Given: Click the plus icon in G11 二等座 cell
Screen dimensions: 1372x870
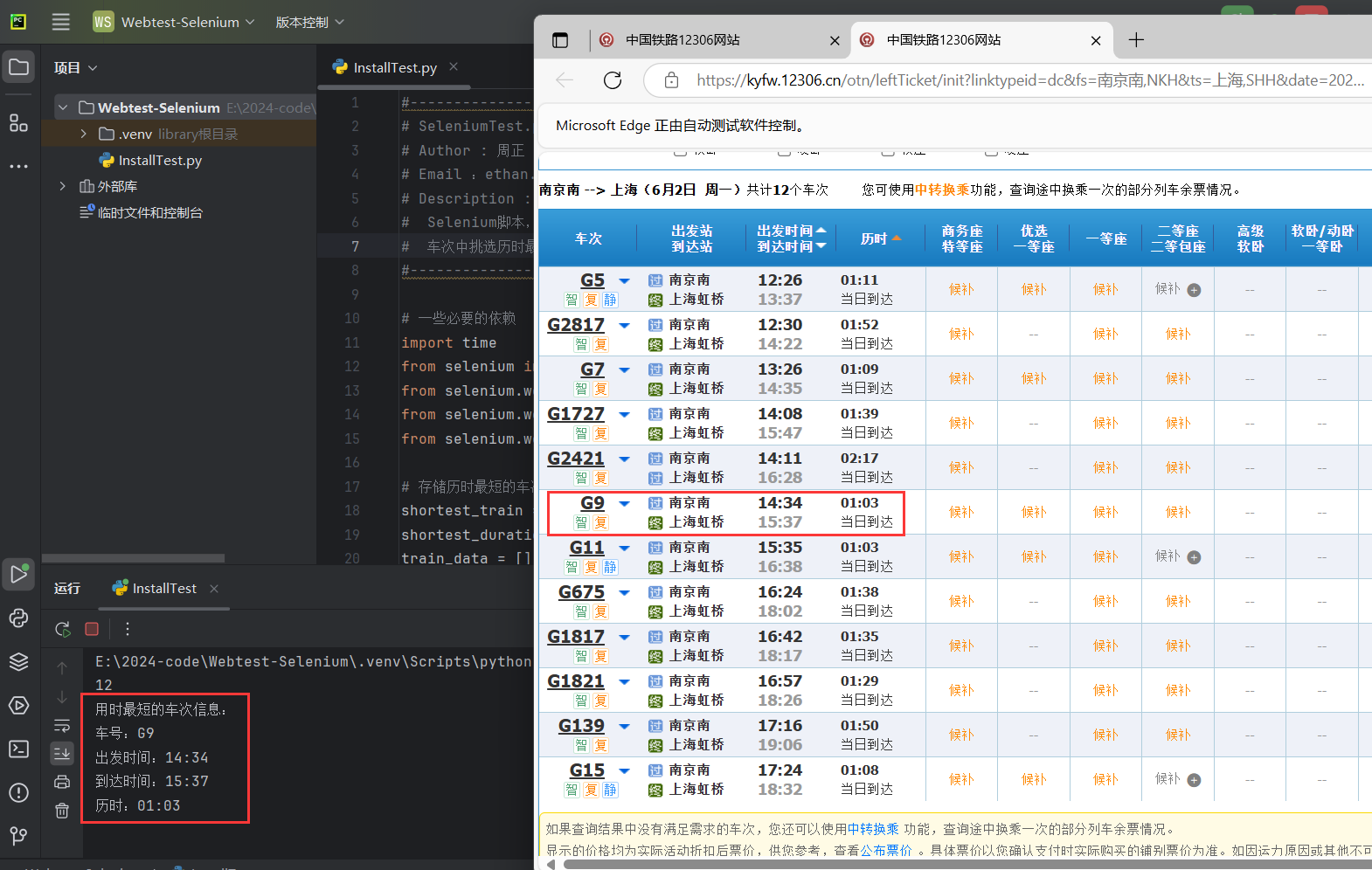Looking at the screenshot, I should pyautogui.click(x=1194, y=557).
